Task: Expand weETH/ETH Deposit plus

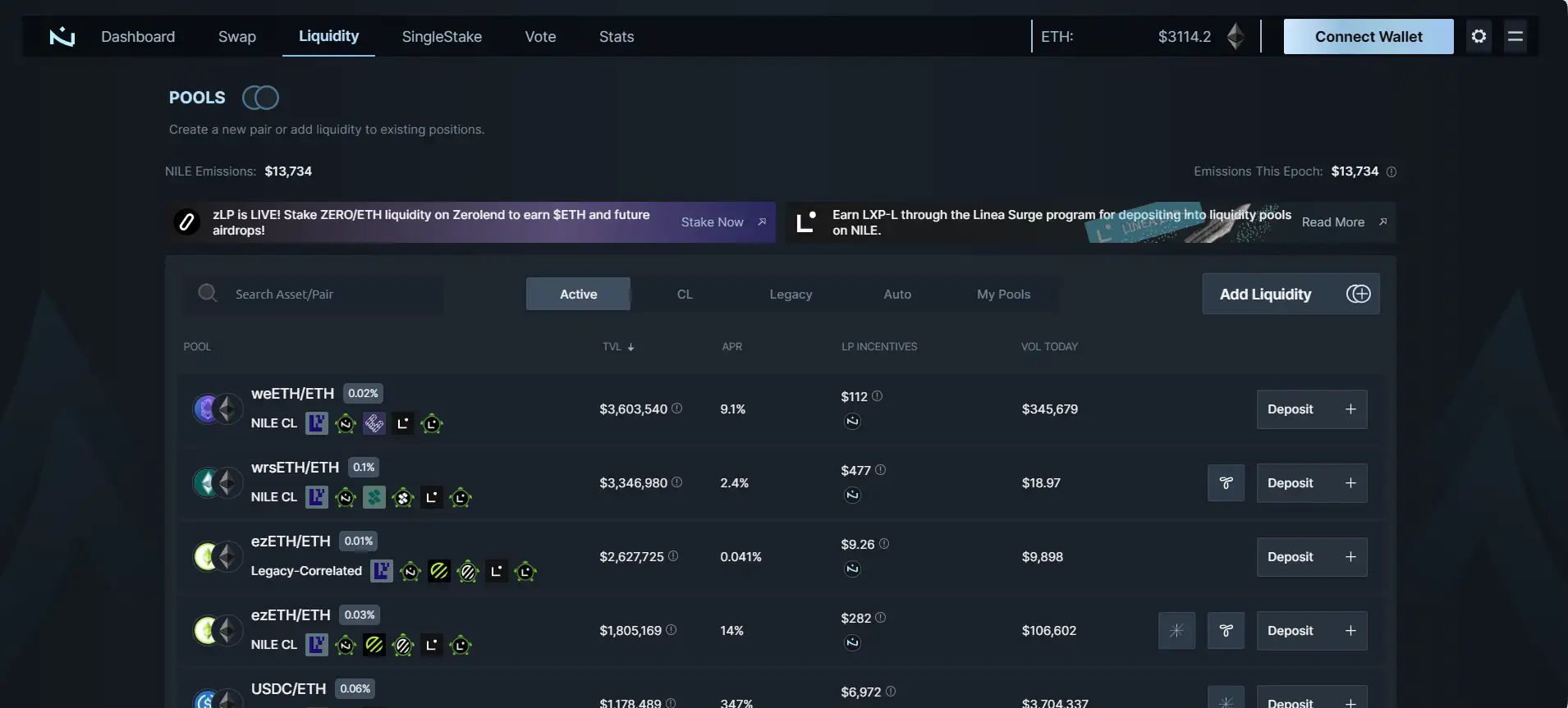Action: [1350, 409]
